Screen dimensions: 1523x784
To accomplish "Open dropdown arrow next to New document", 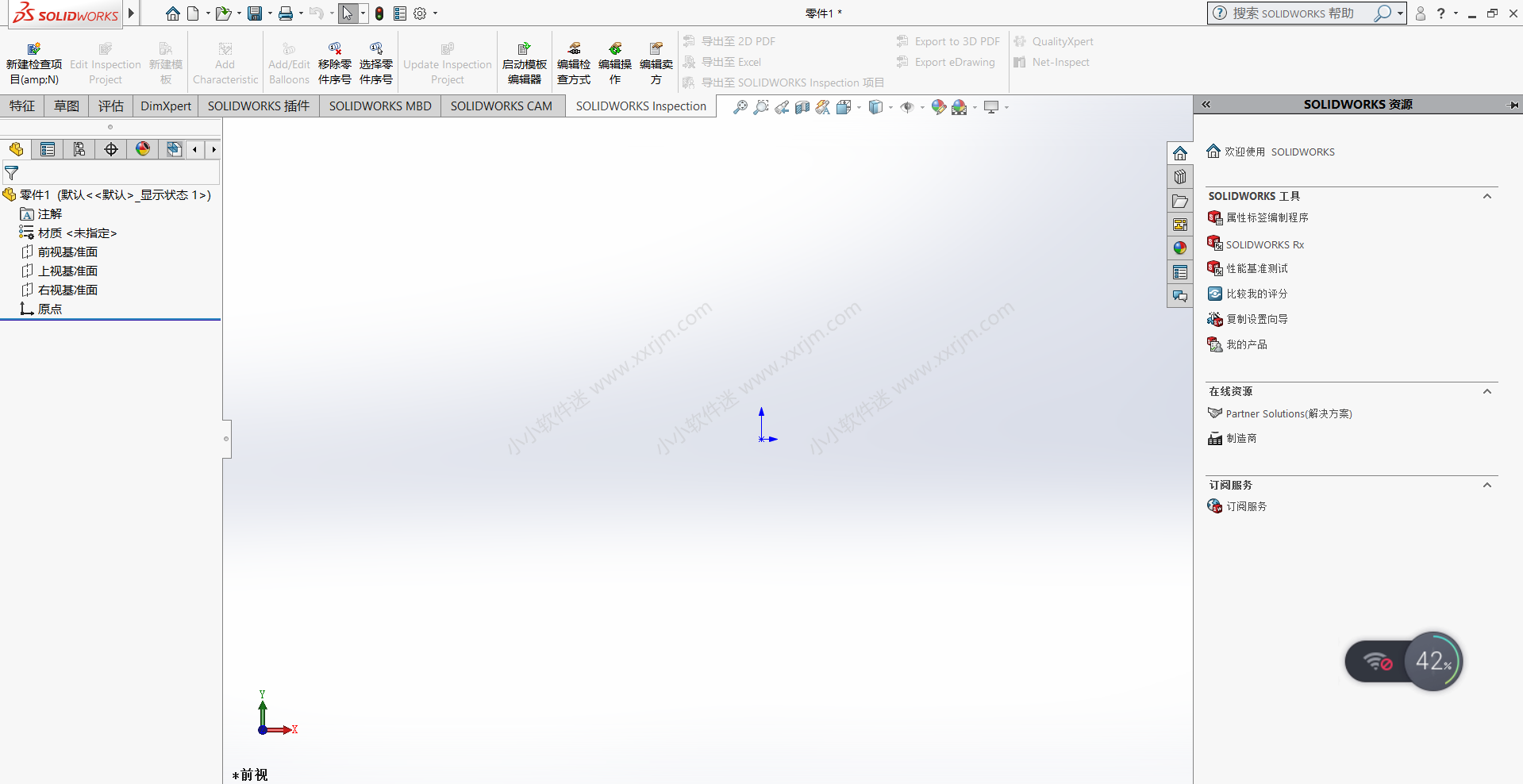I will point(208,13).
